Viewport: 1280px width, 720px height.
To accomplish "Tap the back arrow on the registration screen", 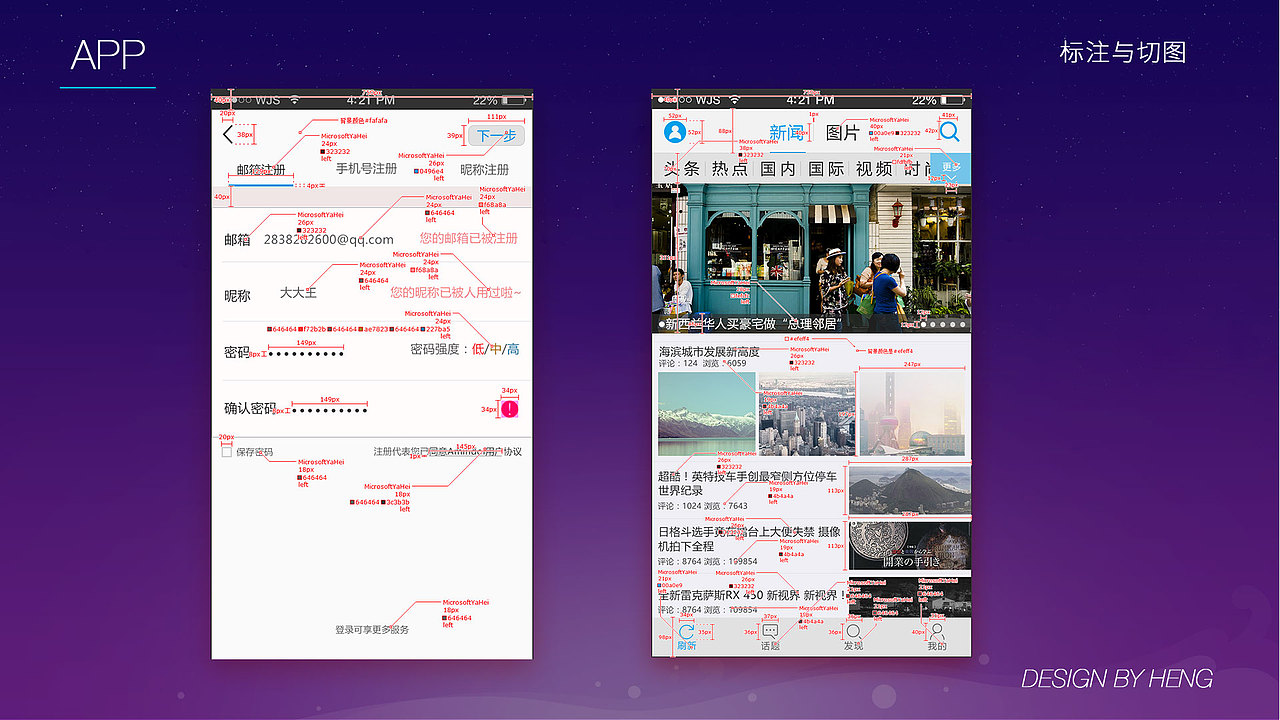I will pos(226,134).
